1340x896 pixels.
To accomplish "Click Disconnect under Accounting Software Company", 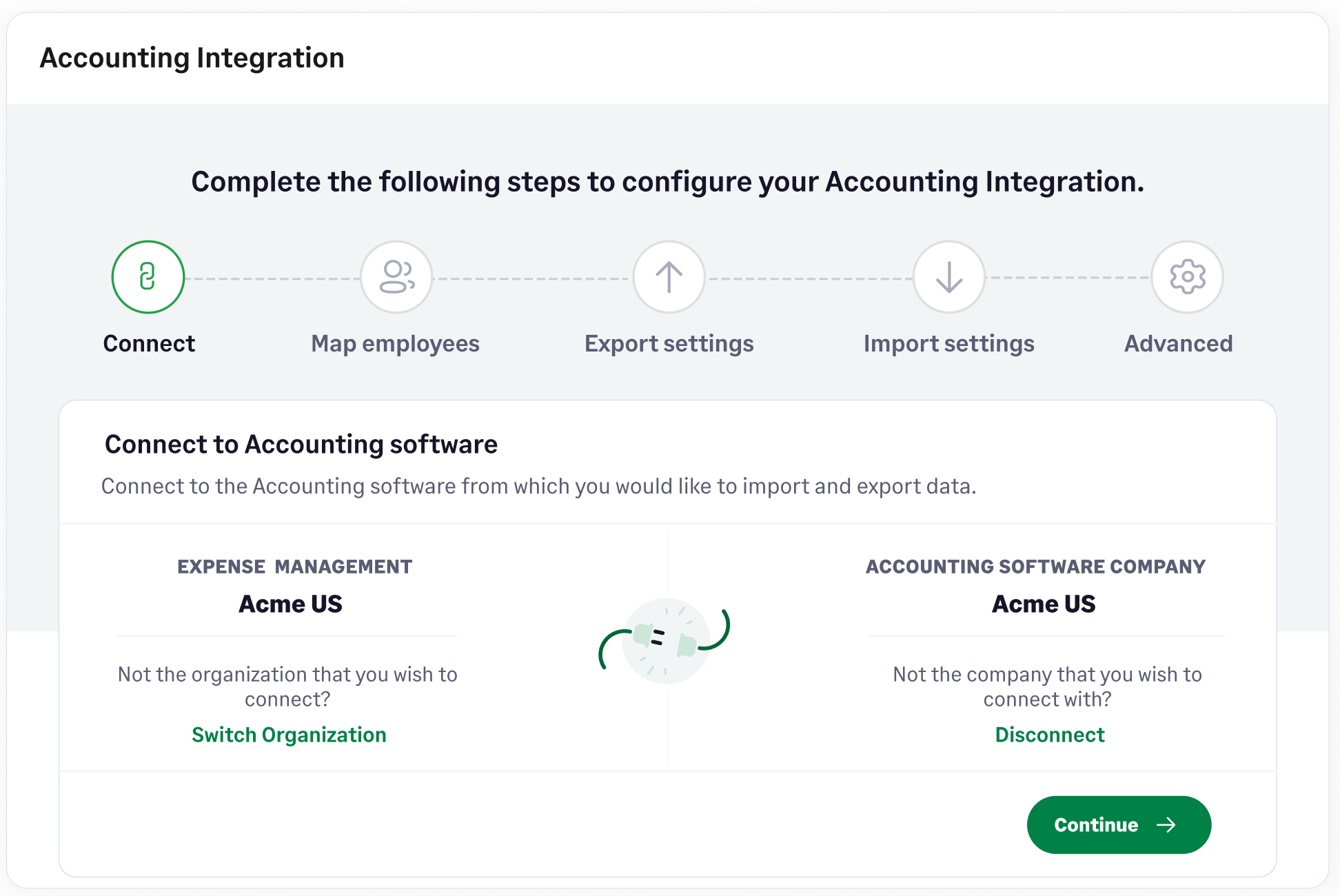I will [x=1050, y=734].
